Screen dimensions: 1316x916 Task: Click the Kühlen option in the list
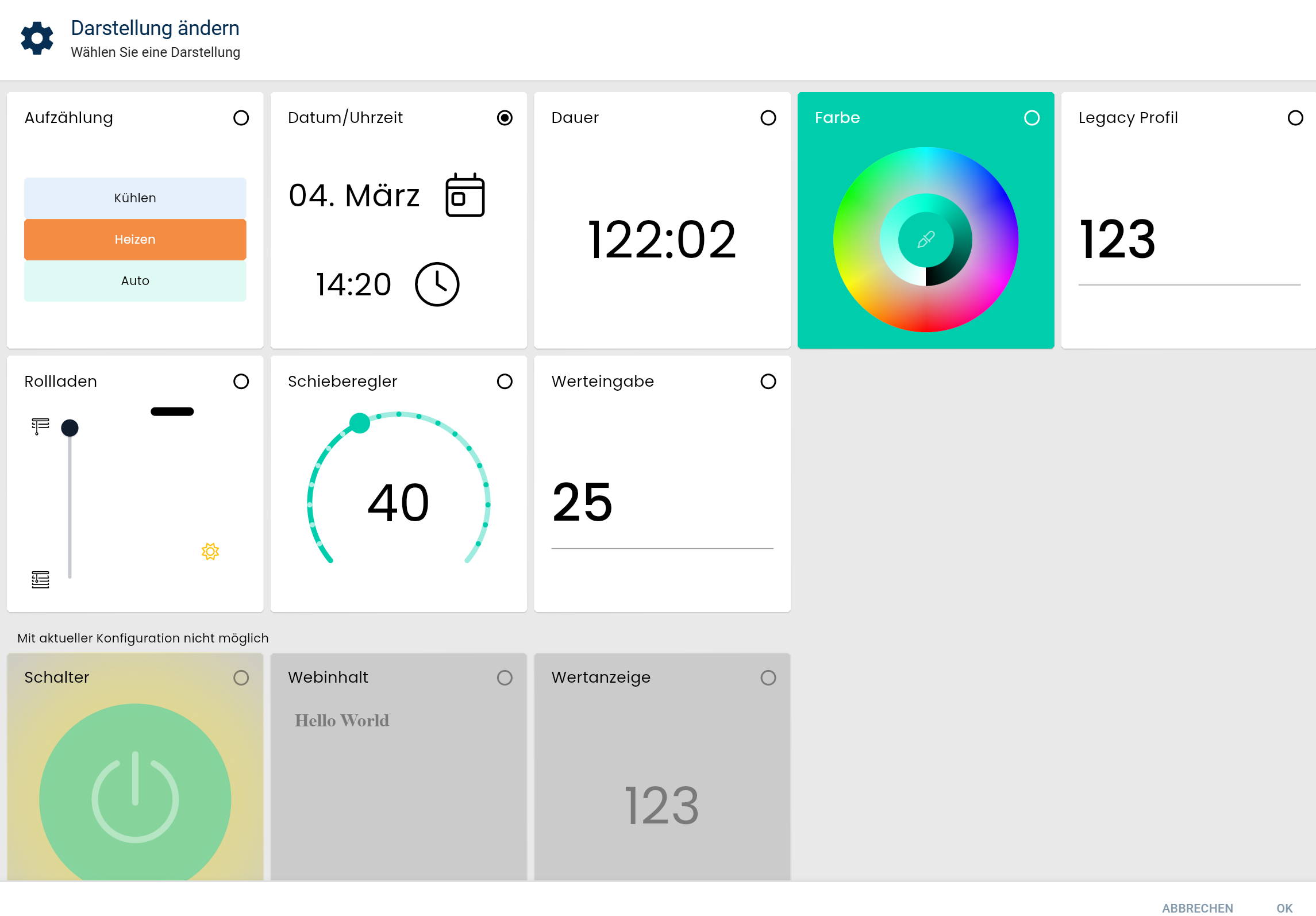pyautogui.click(x=135, y=198)
